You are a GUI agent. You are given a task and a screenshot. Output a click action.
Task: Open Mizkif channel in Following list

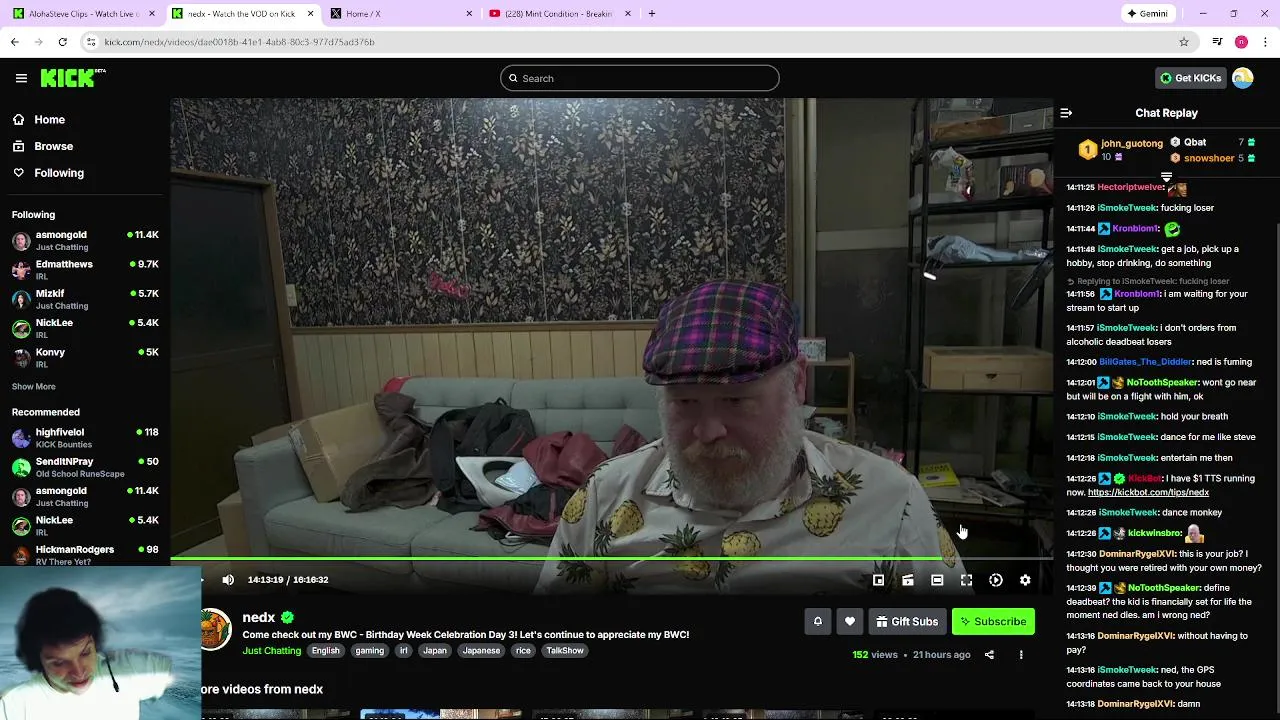85,300
